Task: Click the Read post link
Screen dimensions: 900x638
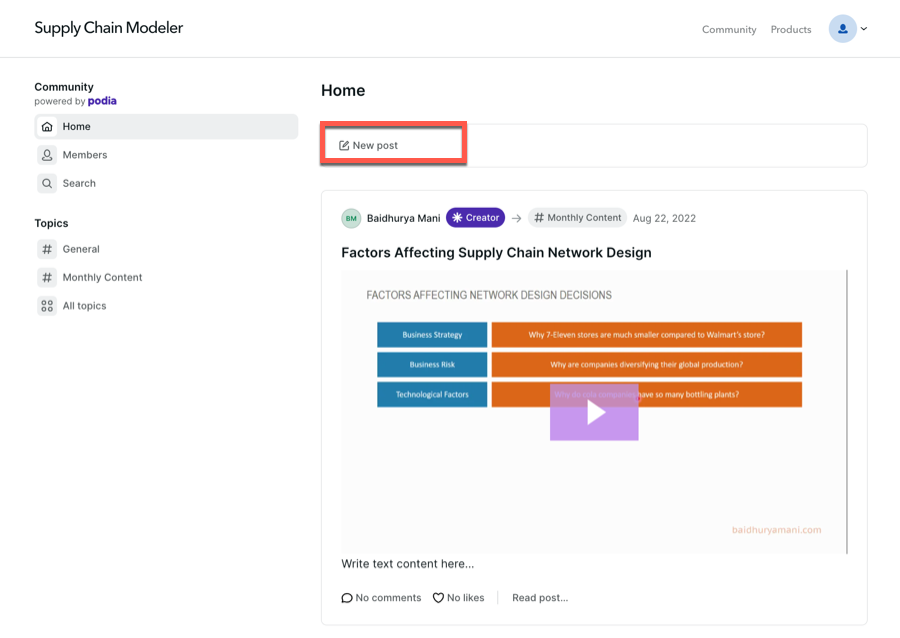Action: click(540, 598)
